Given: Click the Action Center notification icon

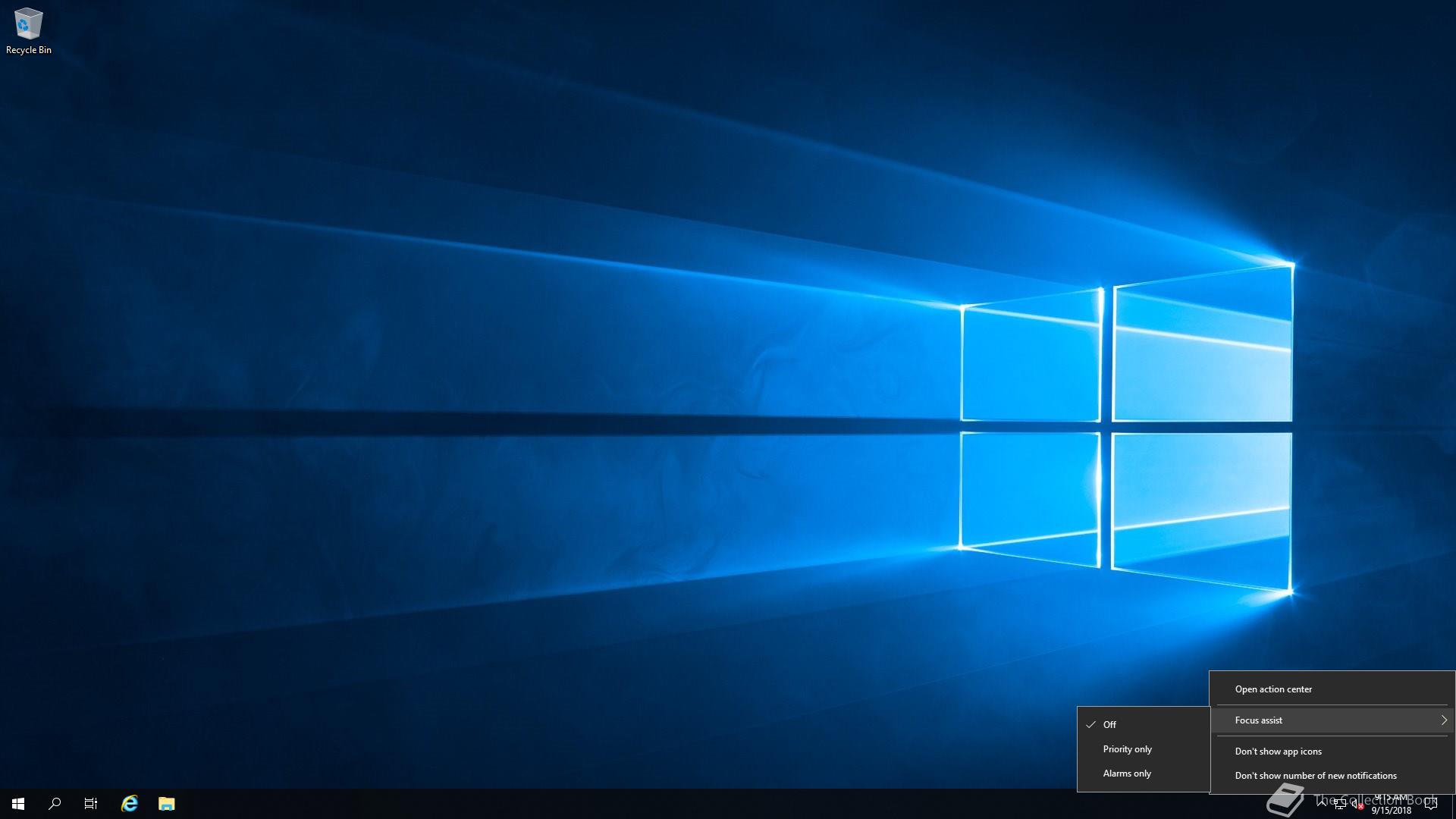Looking at the screenshot, I should coord(1431,804).
